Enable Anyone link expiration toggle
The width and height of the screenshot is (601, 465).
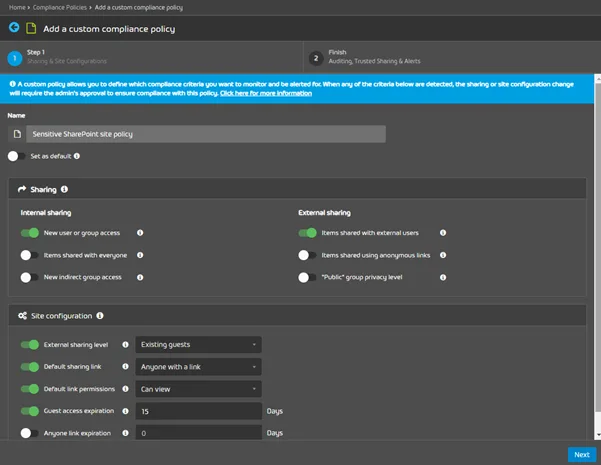pos(30,433)
